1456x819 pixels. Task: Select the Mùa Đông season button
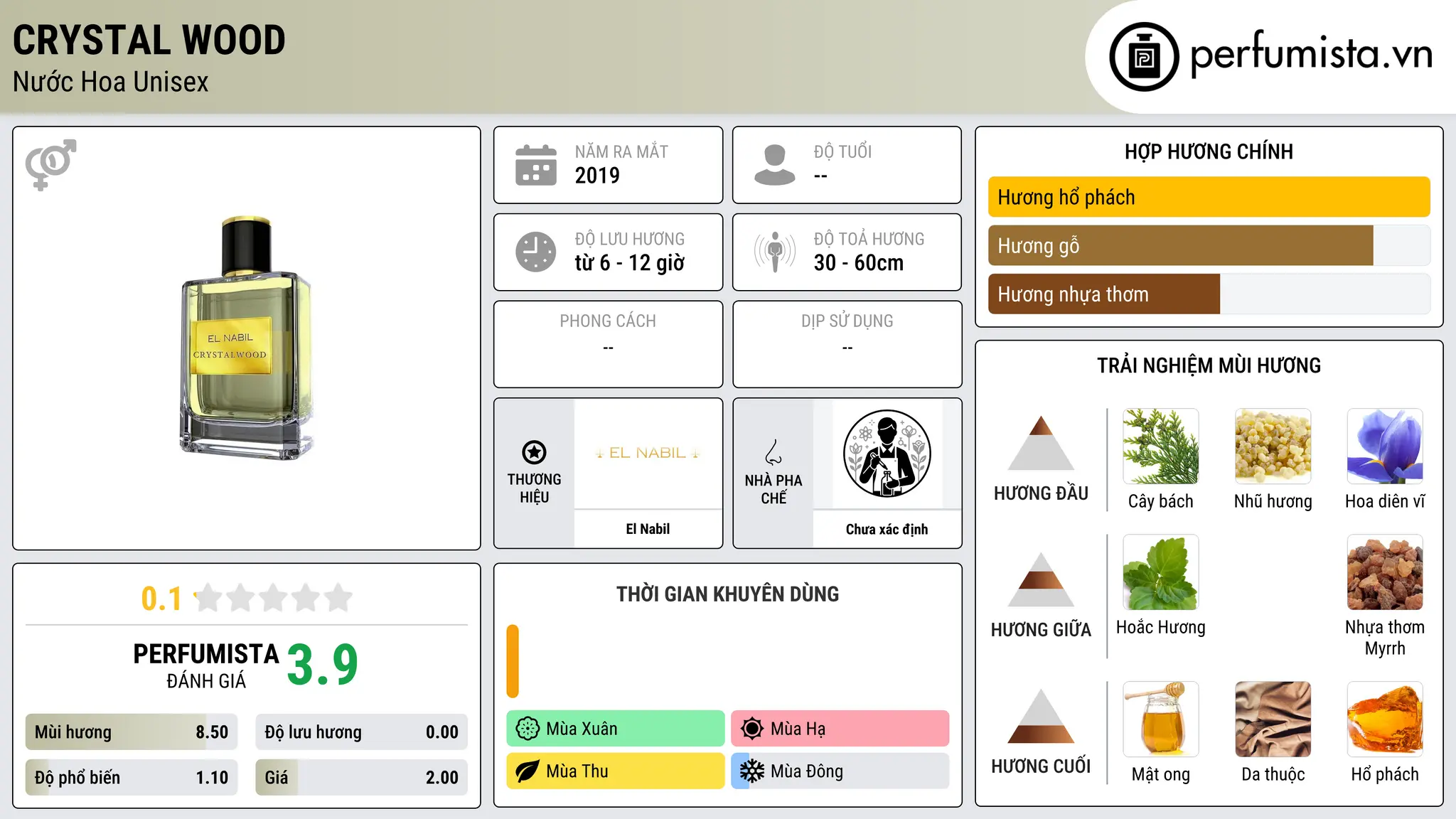840,771
